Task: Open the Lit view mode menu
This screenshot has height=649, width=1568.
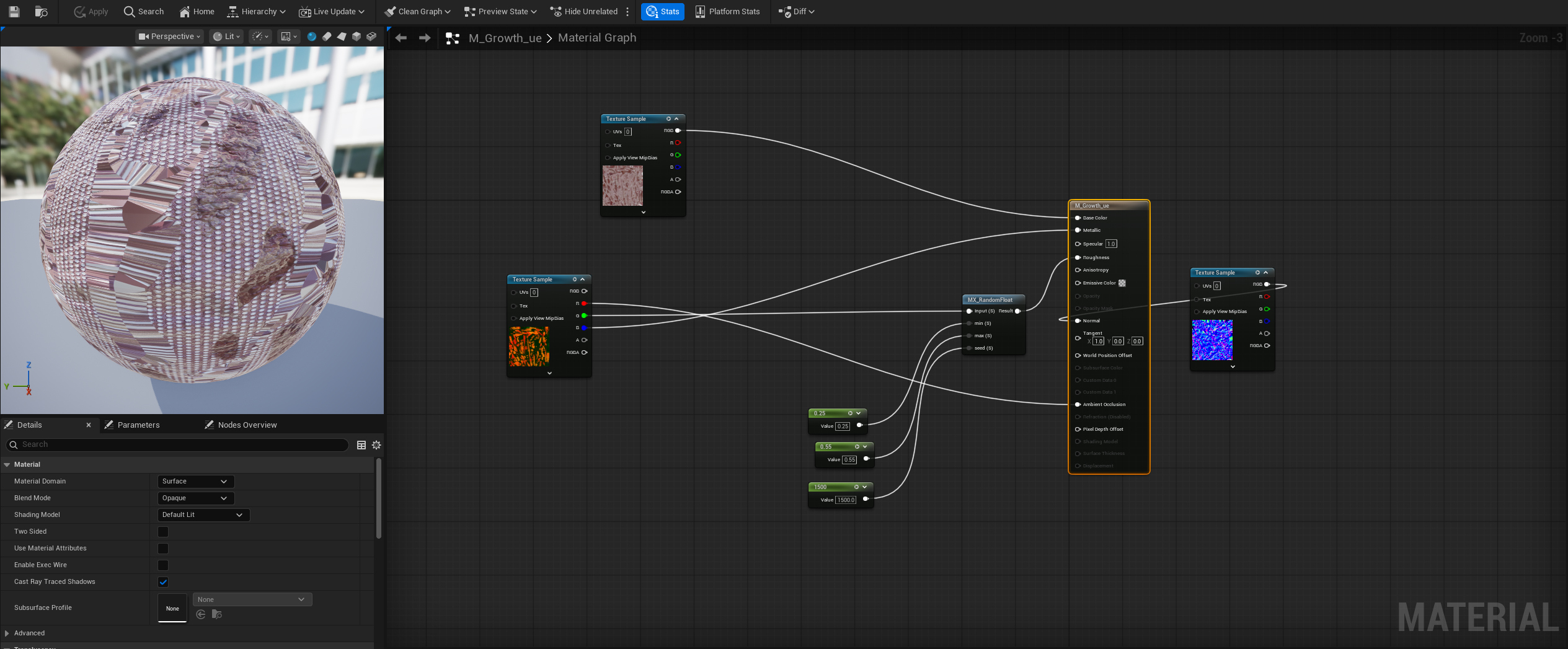Action: pos(226,37)
